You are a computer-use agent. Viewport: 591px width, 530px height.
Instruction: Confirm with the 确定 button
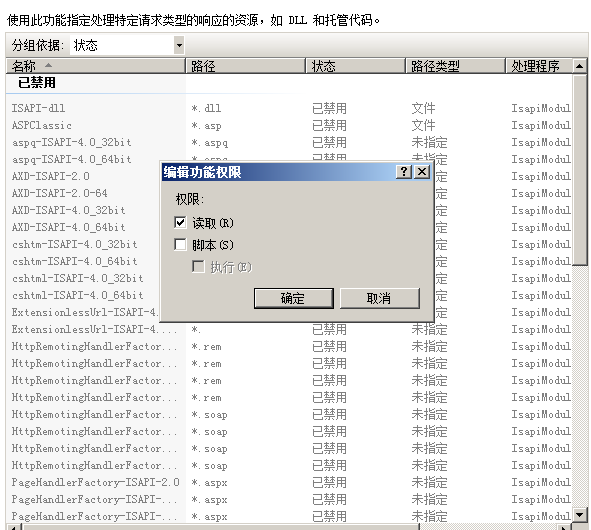coord(294,298)
